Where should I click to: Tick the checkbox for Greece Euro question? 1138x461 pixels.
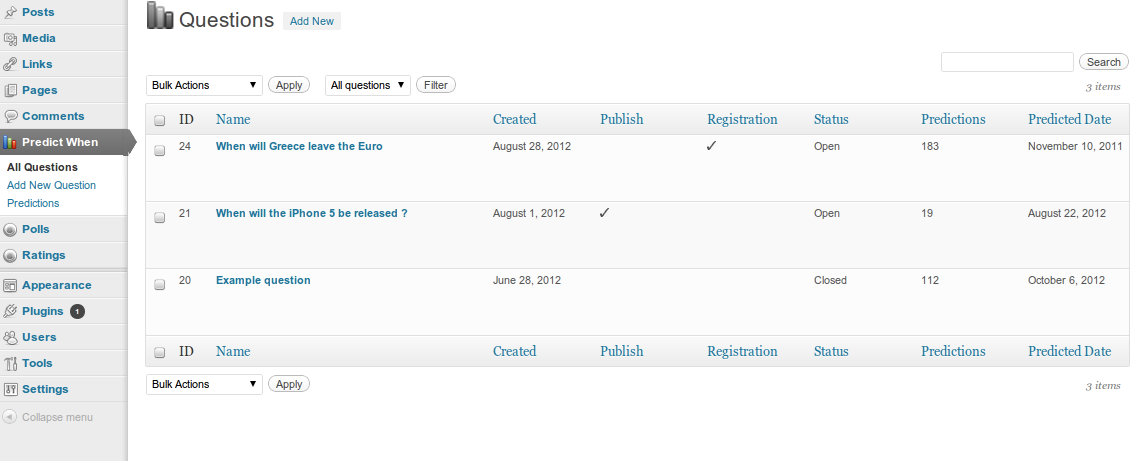tap(160, 150)
